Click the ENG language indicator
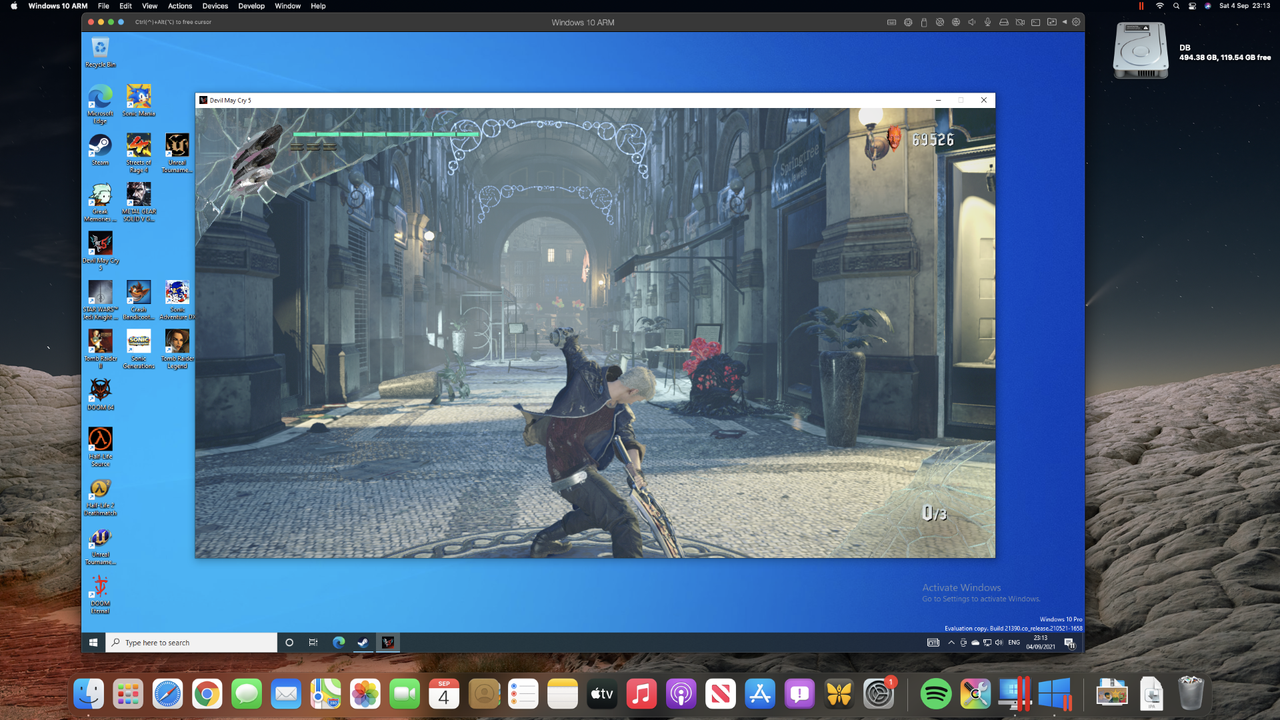Image resolution: width=1280 pixels, height=720 pixels. tap(1014, 642)
